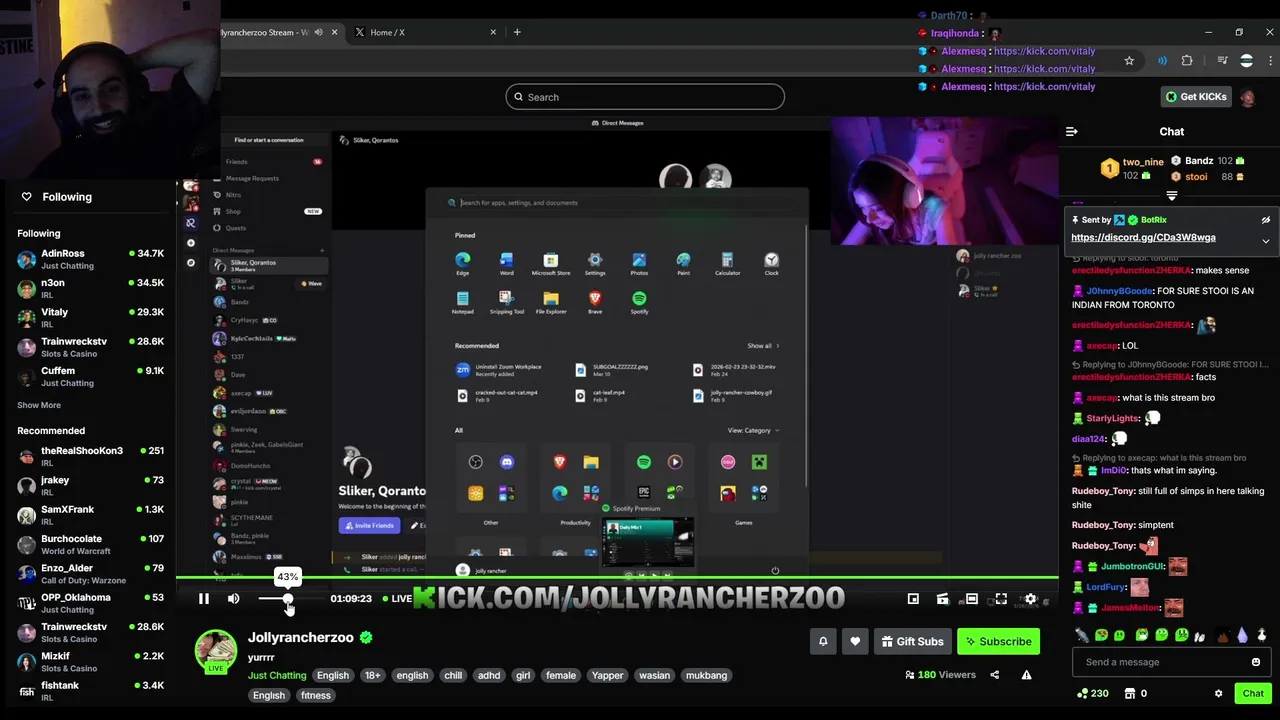Open the emoji picker in chat input

point(1255,662)
